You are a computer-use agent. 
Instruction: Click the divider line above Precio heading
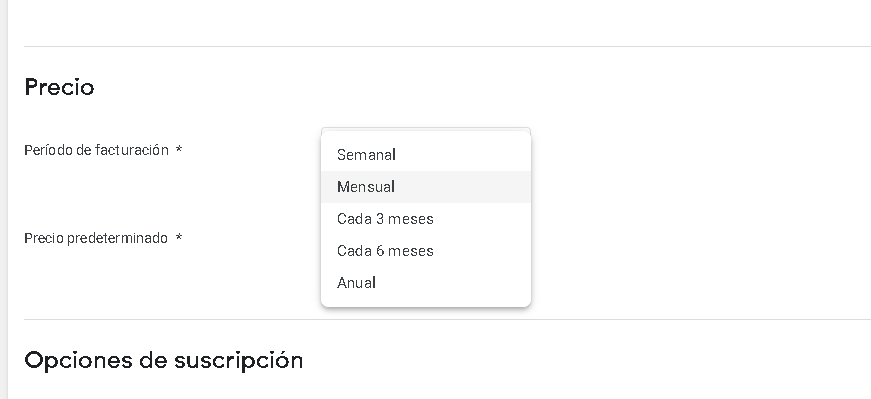coord(447,47)
